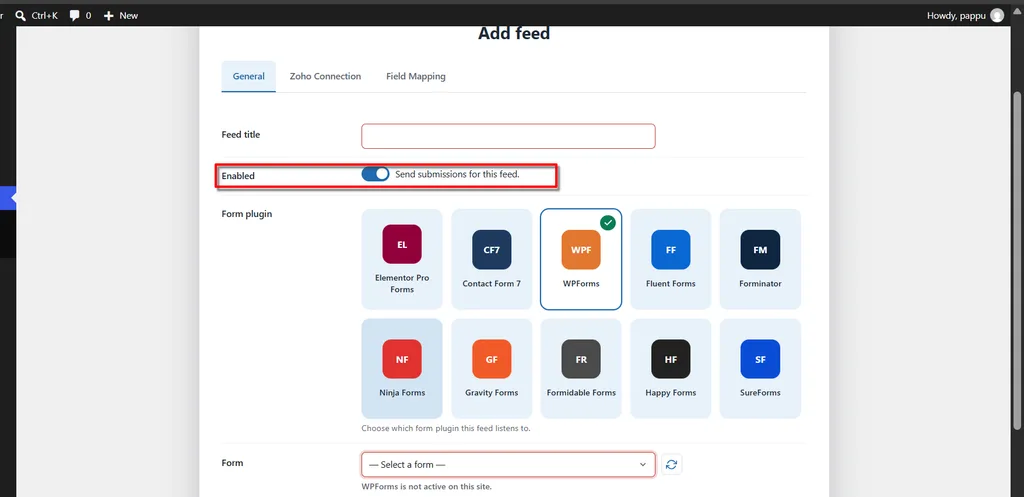Click the page vertical scrollbar
1024x497 pixels.
1017,261
